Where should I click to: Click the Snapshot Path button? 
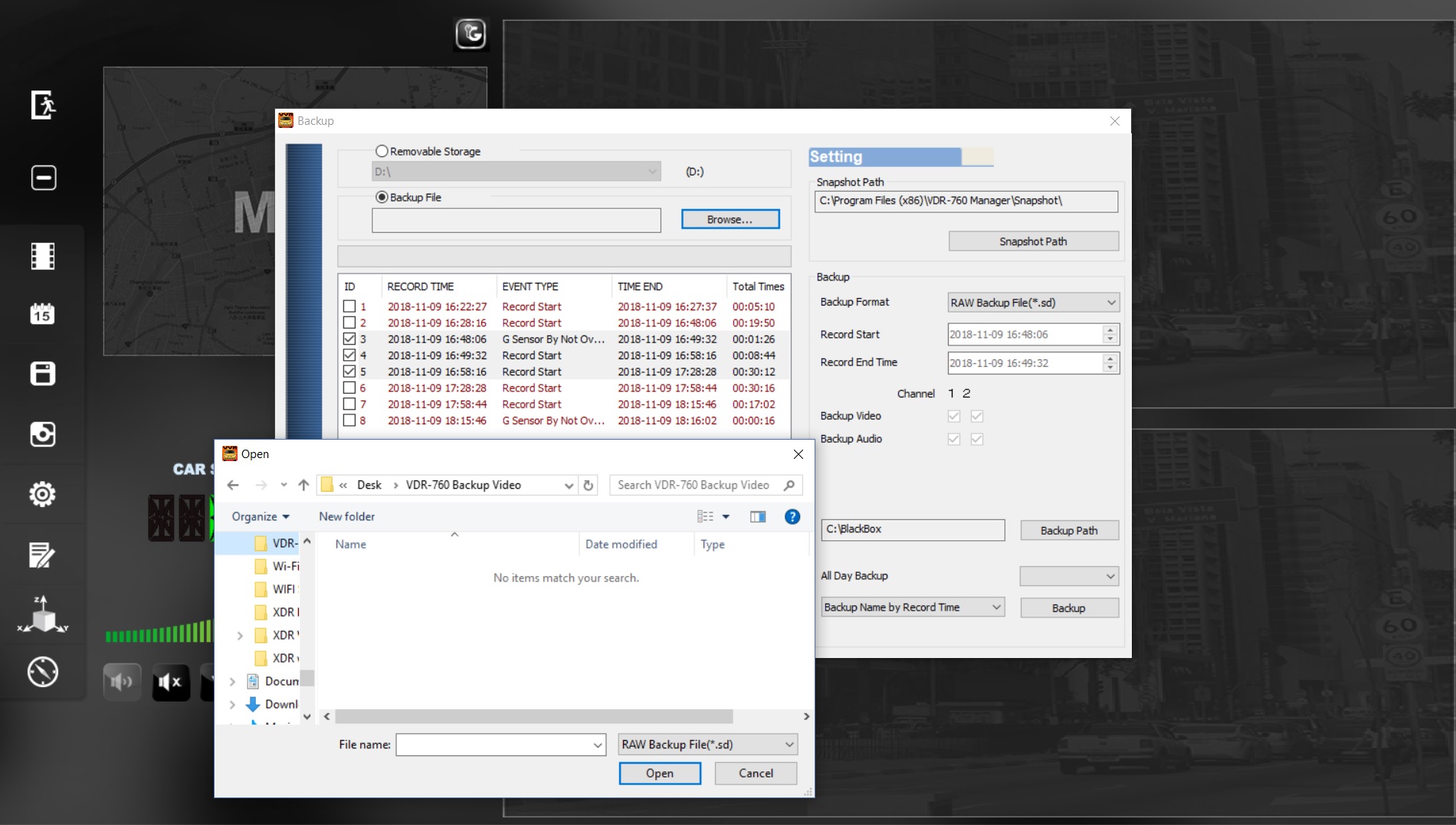pos(1034,241)
